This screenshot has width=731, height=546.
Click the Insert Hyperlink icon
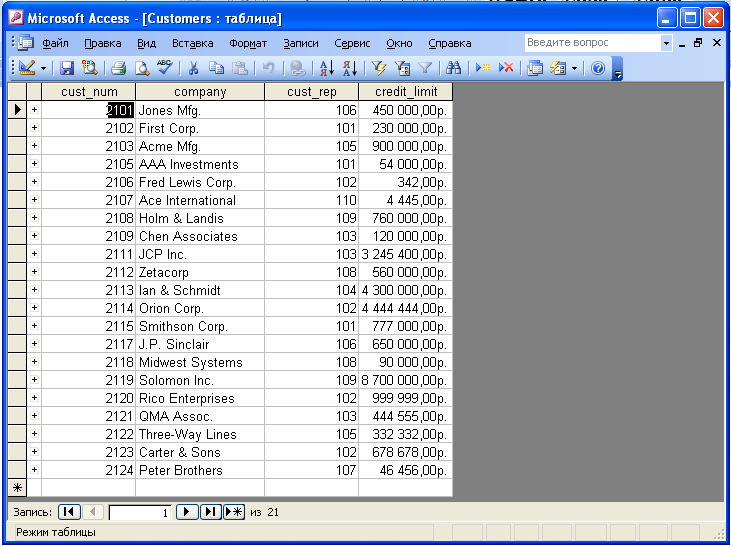[297, 68]
